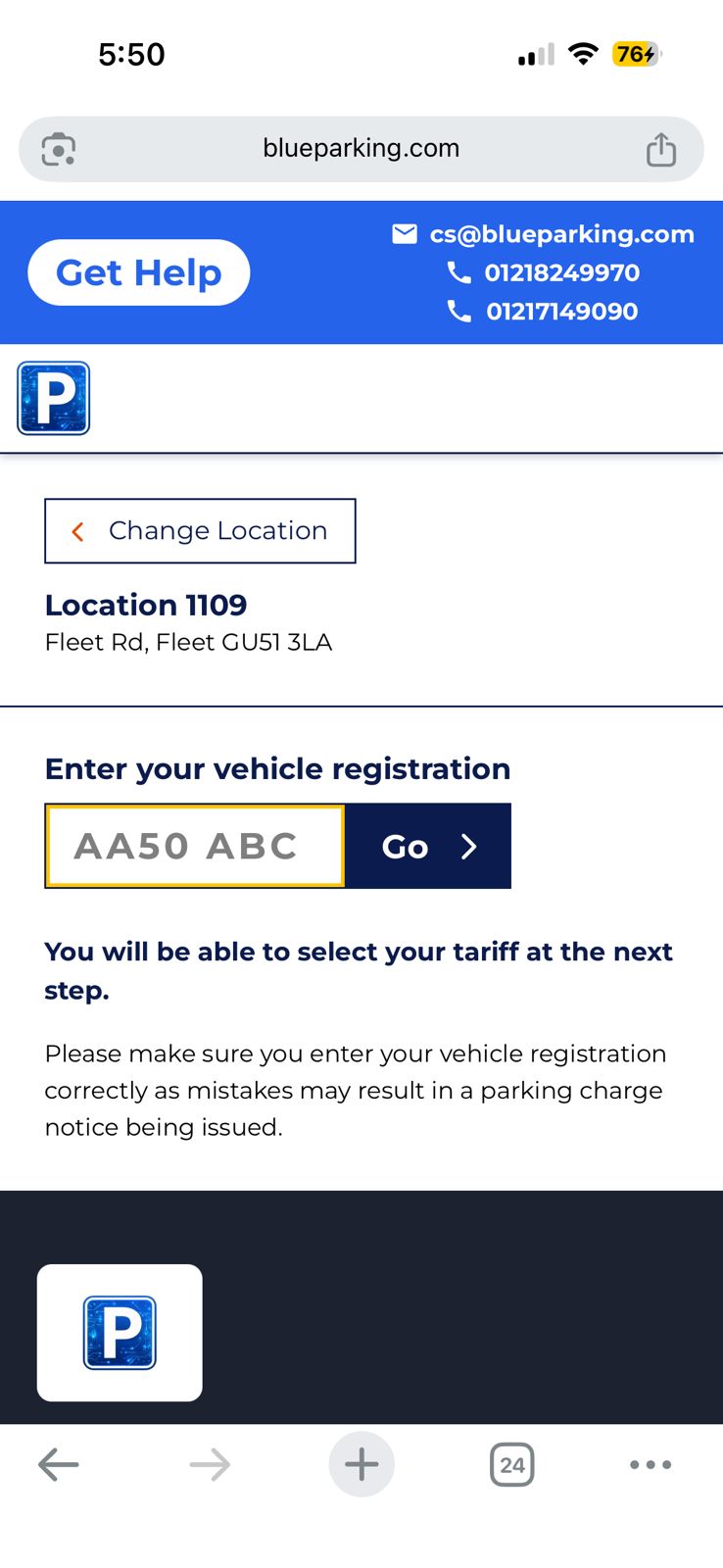Tap the browser back arrow

(59, 1465)
